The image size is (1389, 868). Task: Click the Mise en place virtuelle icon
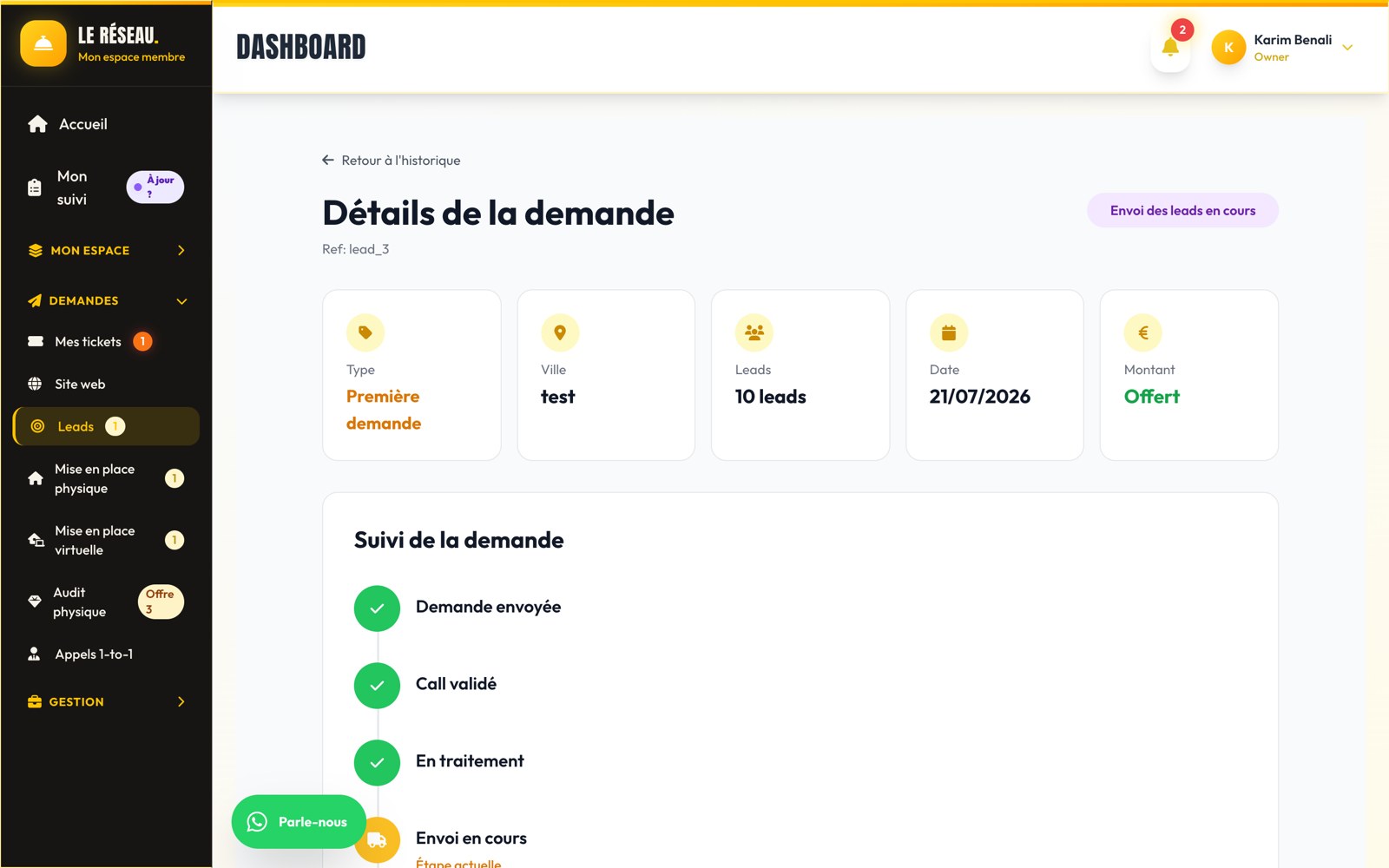[36, 540]
